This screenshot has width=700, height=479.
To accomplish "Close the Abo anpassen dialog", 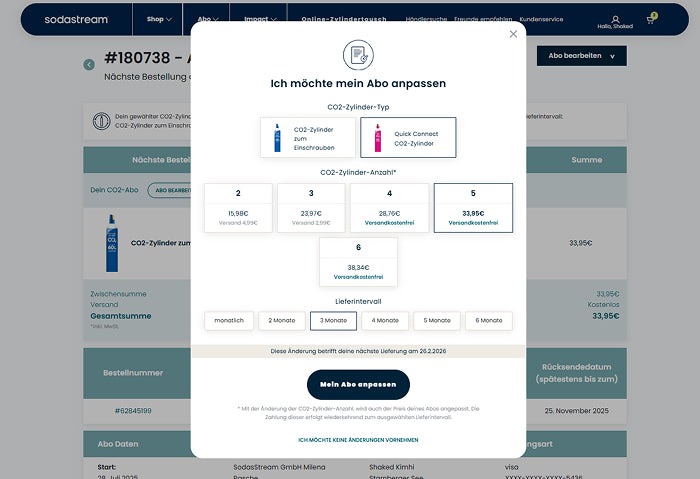I will 513,34.
